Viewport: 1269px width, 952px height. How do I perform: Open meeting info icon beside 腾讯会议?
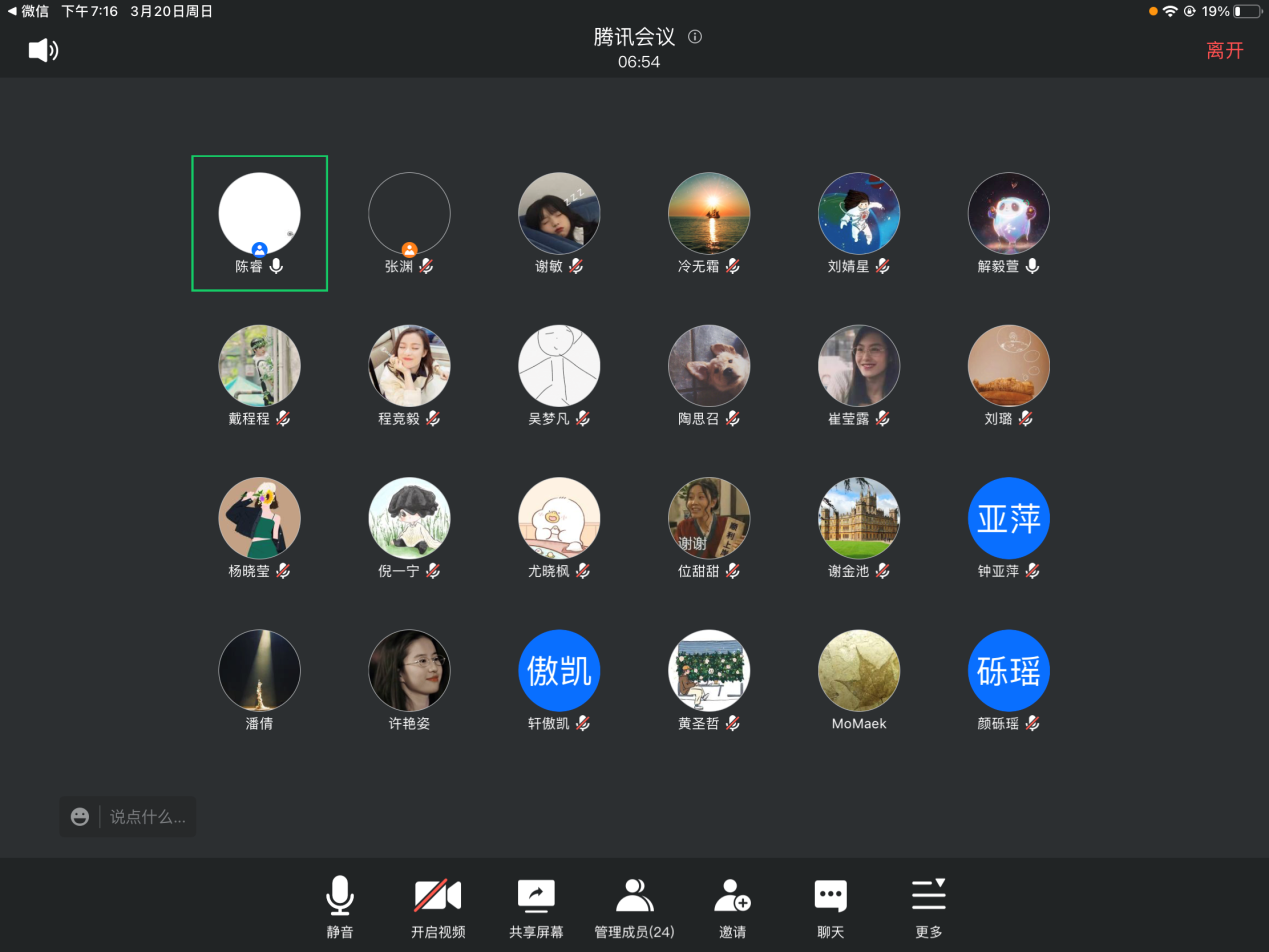(x=695, y=37)
